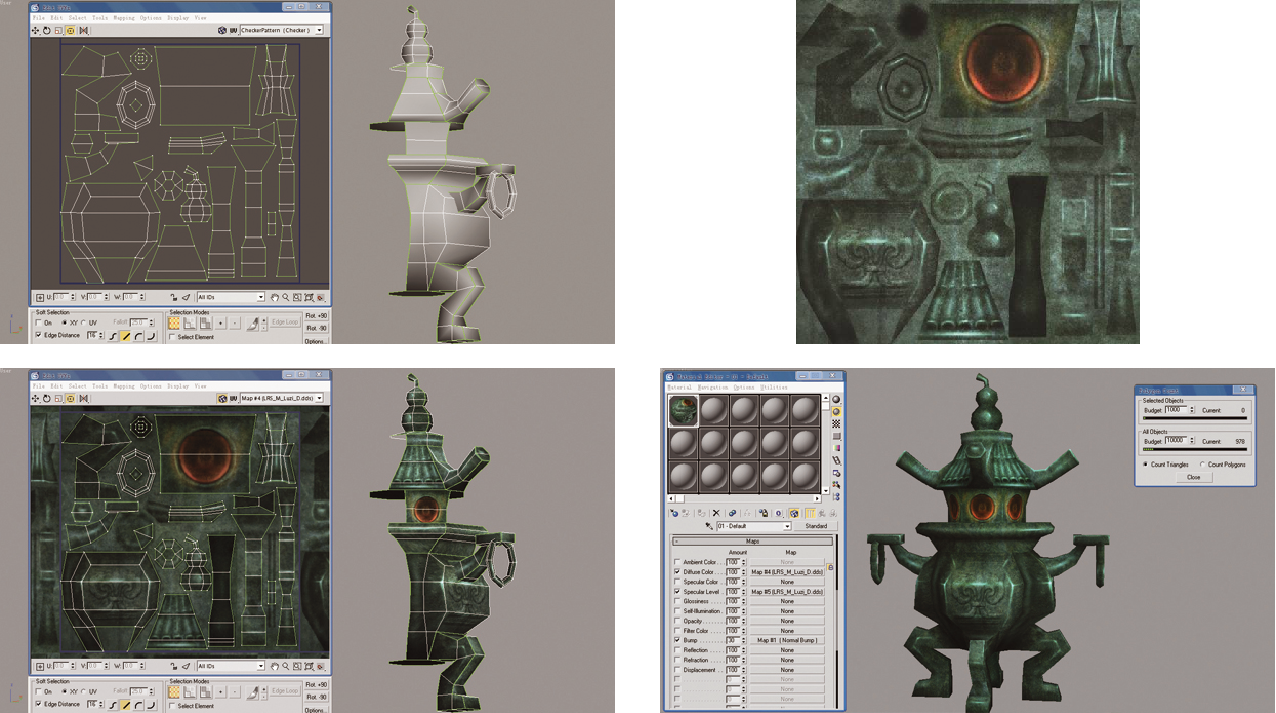Viewport: 1276px width, 713px height.
Task: Enable the Bump map checkbox
Action: [x=677, y=640]
